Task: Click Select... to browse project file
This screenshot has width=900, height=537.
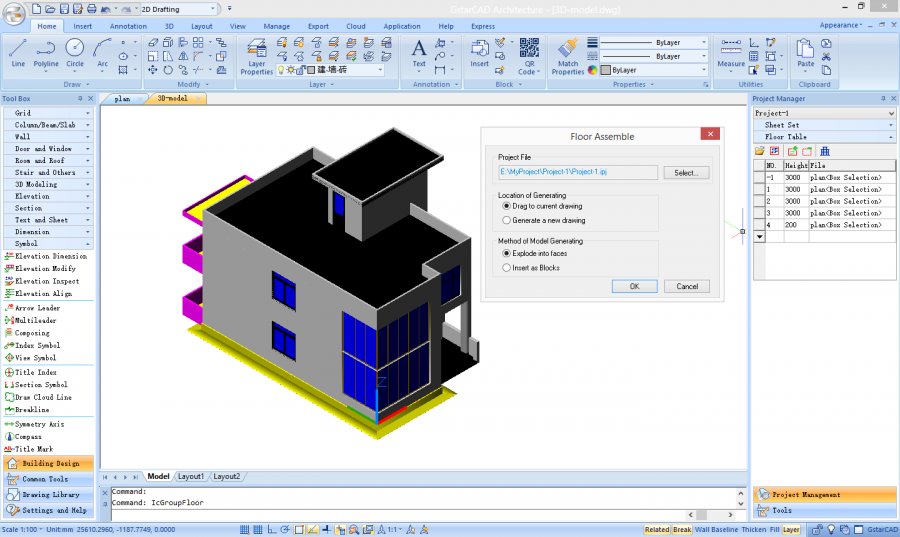Action: click(686, 173)
